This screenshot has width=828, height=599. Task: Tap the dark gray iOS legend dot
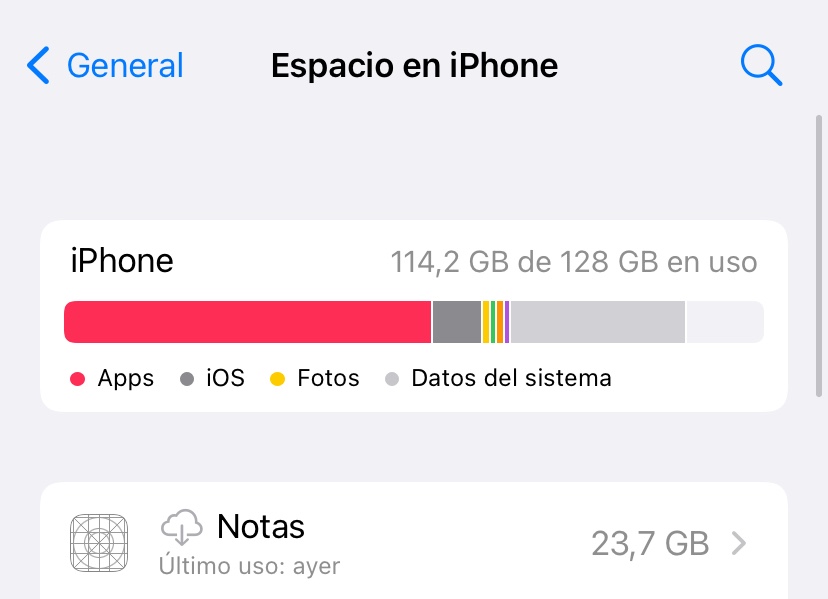click(x=187, y=379)
